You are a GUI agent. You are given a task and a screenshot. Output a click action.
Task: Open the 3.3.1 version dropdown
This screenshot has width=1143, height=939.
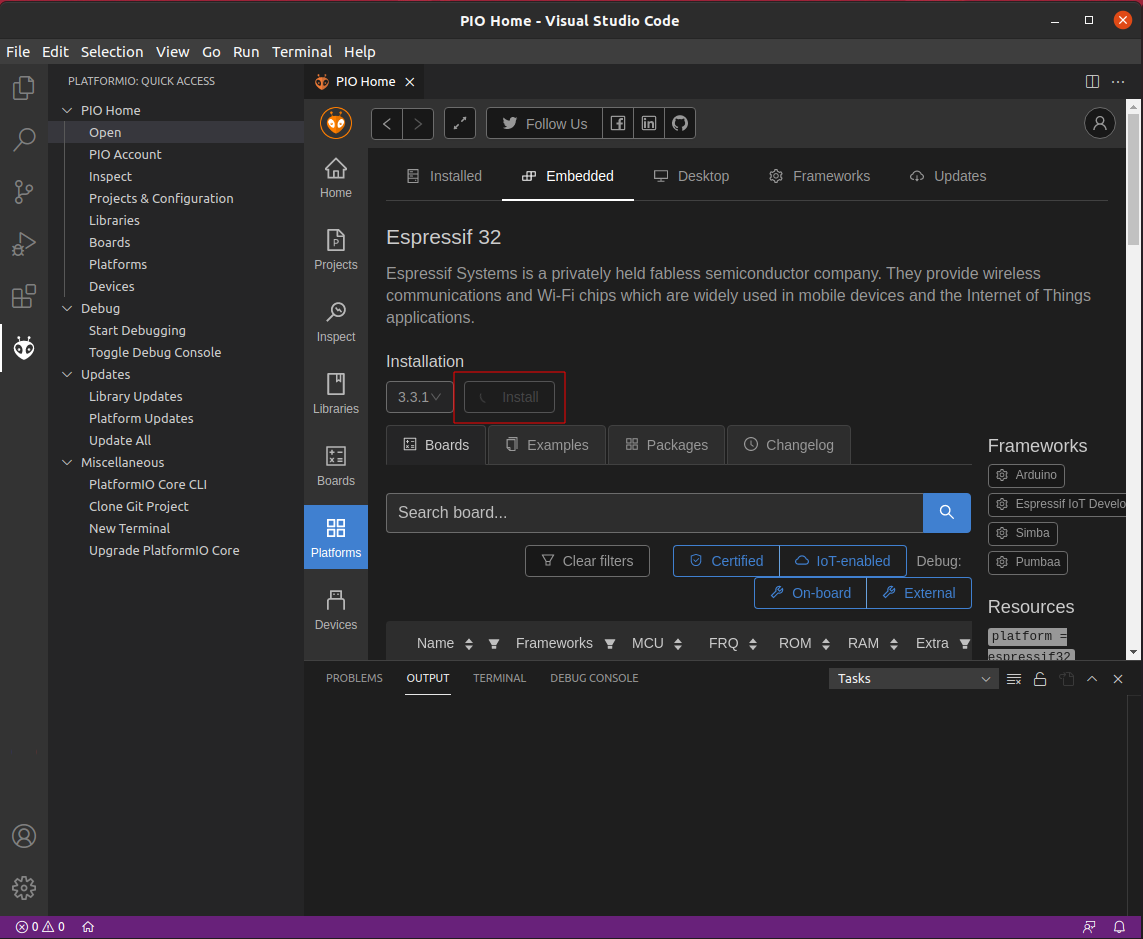(420, 397)
